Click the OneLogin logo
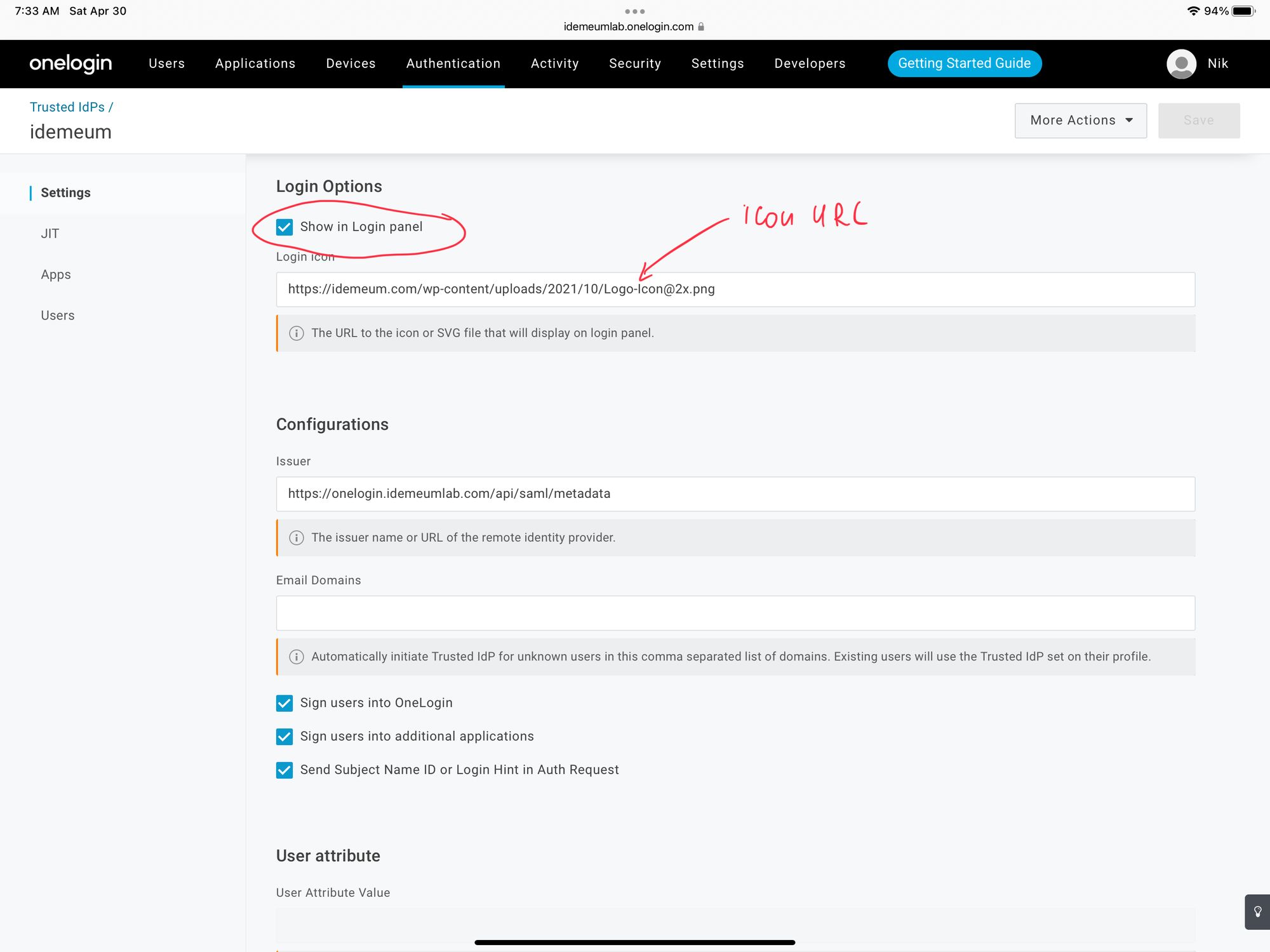 pos(70,64)
